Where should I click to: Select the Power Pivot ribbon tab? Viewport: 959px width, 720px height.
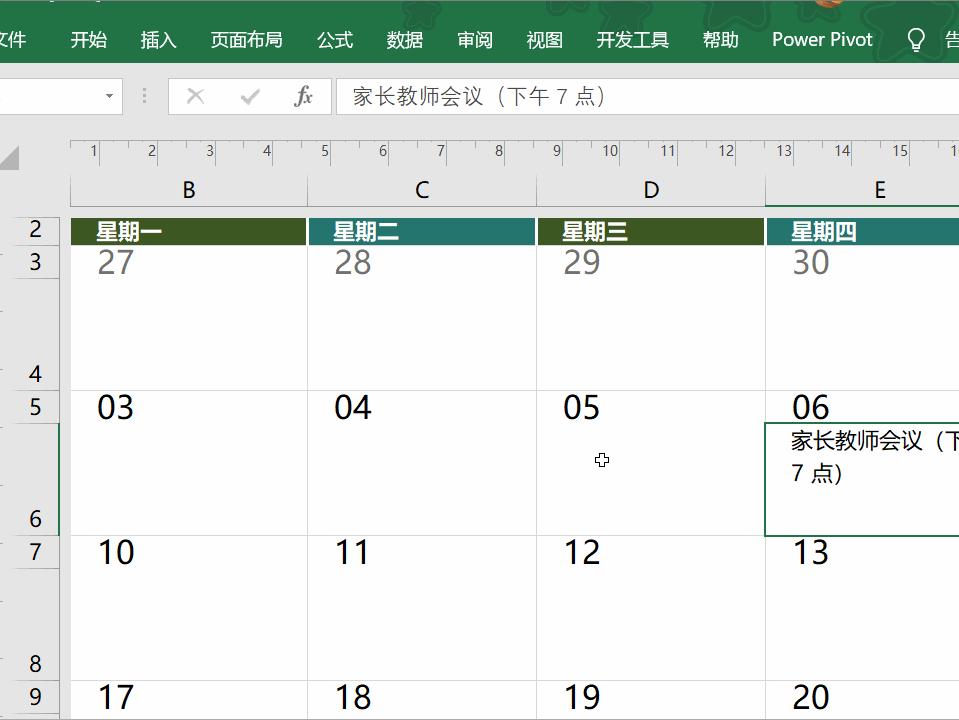point(822,39)
